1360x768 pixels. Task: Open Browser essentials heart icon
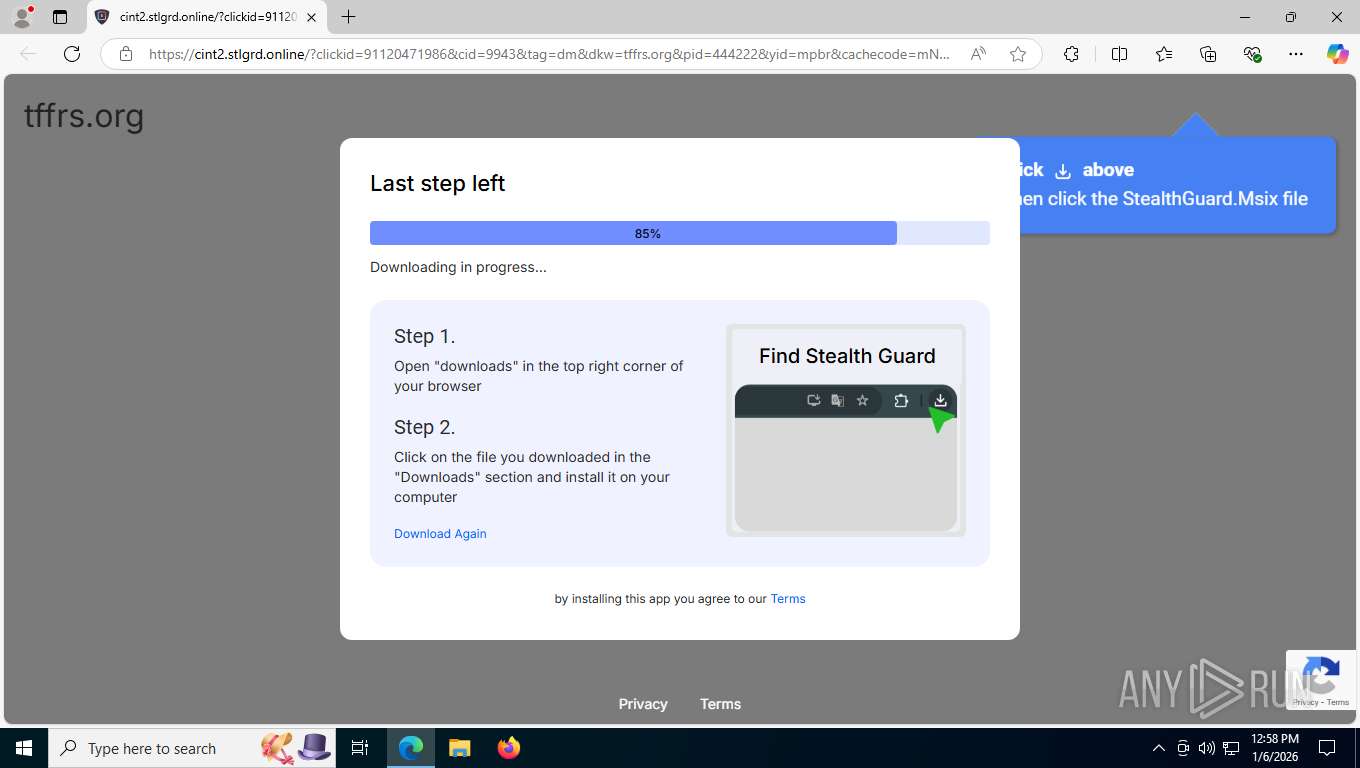[x=1252, y=54]
